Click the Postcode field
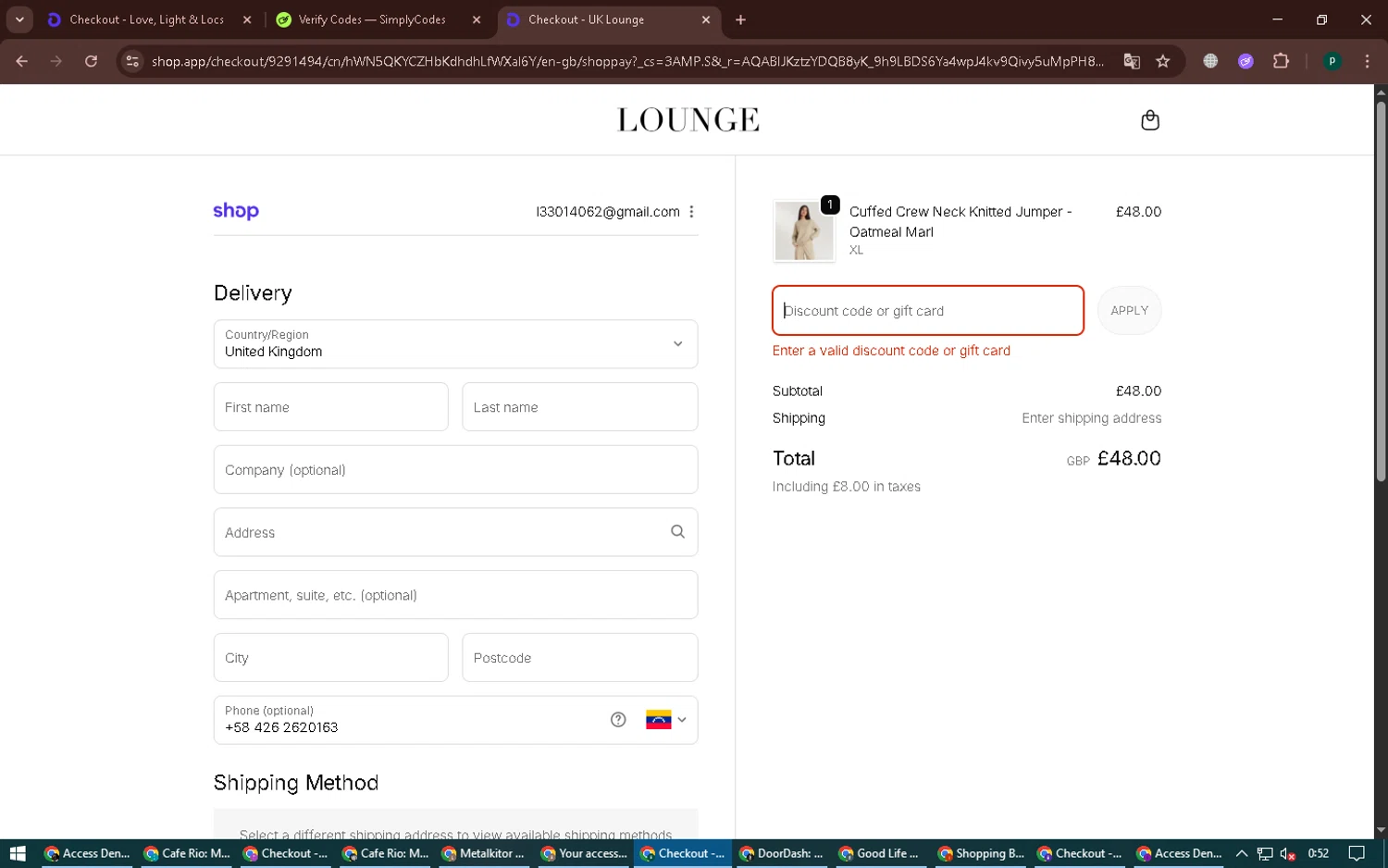The image size is (1388, 868). click(579, 658)
